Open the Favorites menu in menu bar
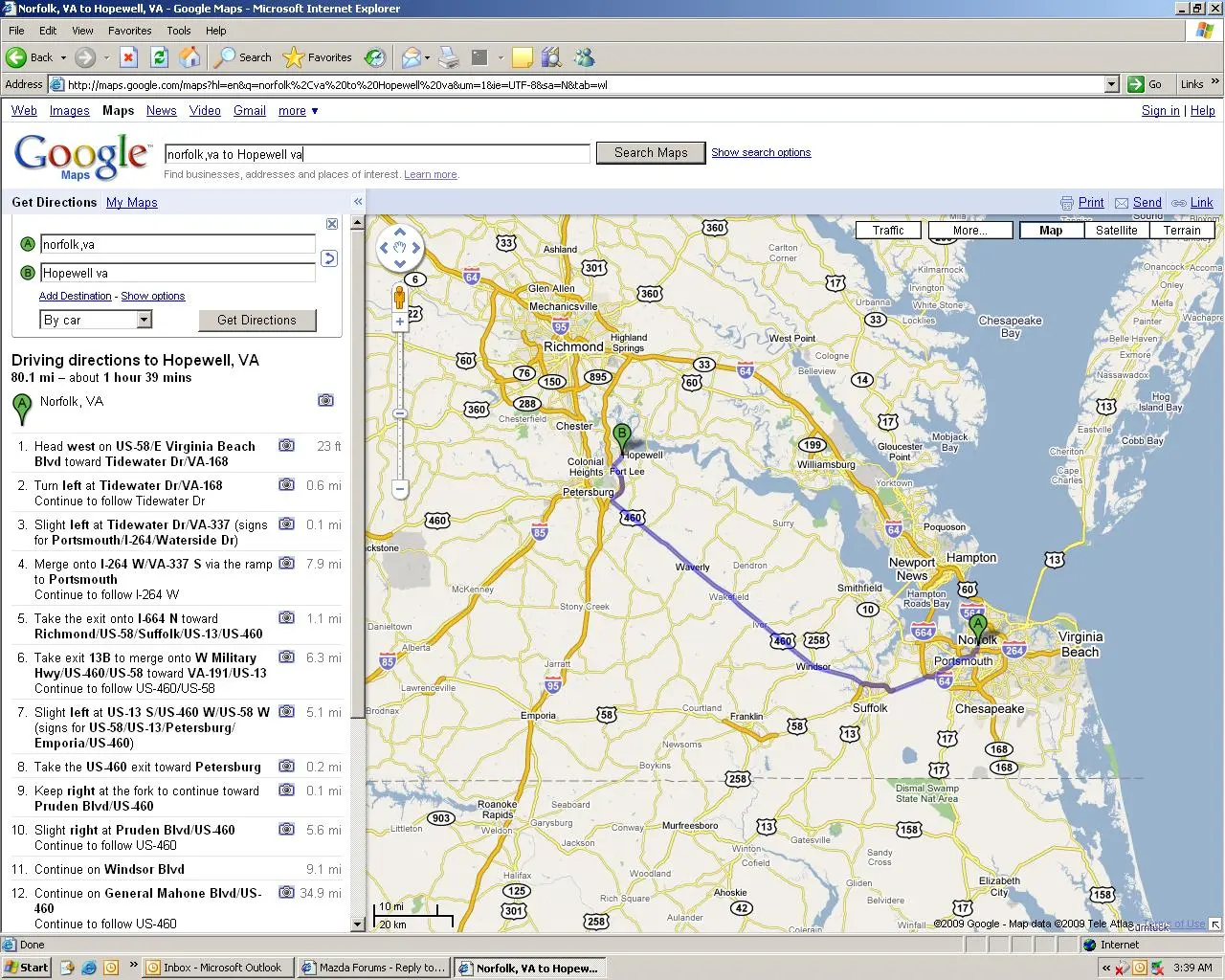Image resolution: width=1225 pixels, height=980 pixels. coord(129,31)
